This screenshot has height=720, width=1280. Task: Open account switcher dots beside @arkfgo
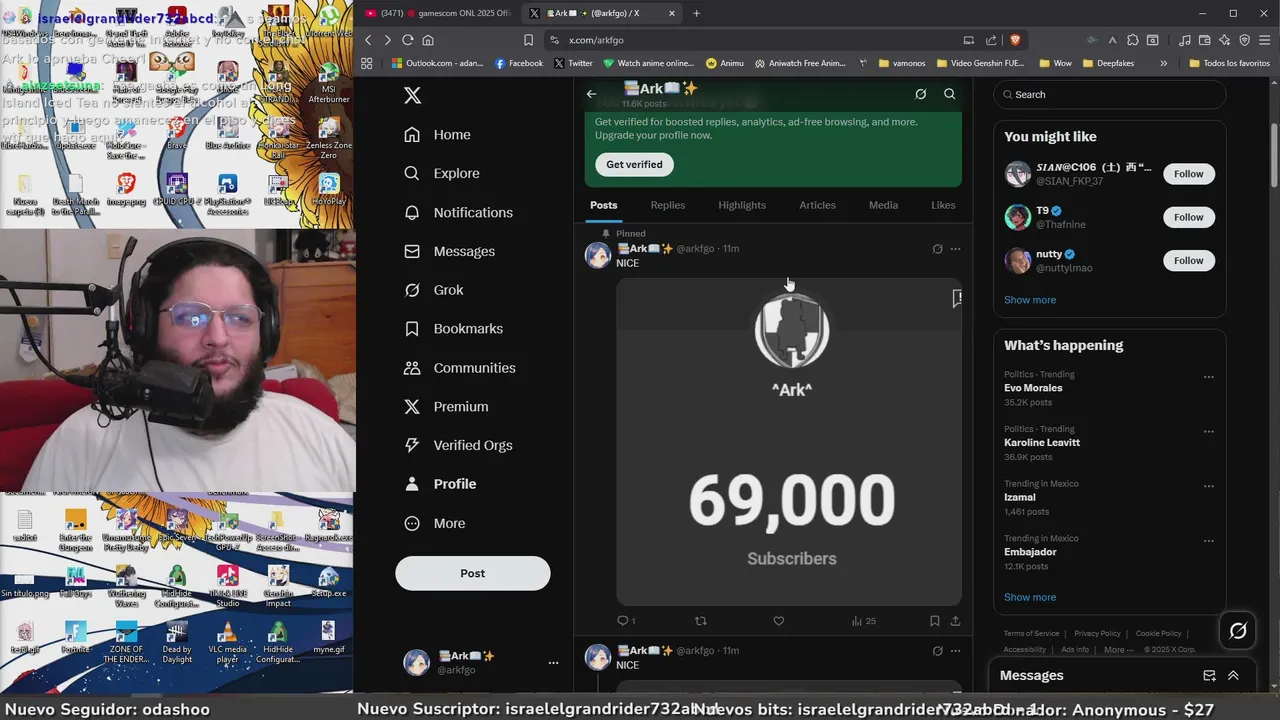(x=553, y=662)
